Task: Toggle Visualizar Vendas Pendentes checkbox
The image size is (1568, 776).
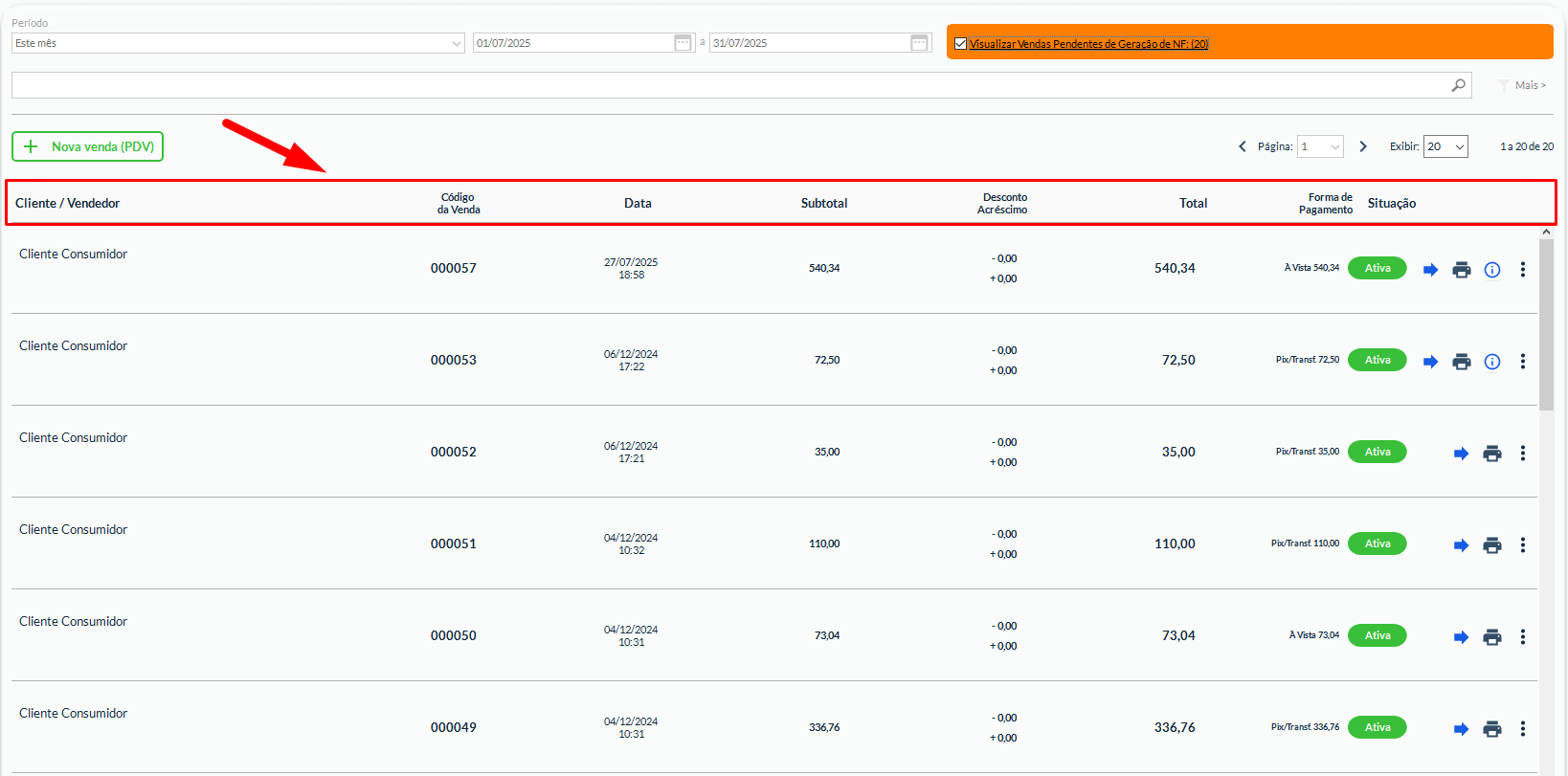Action: (x=960, y=44)
